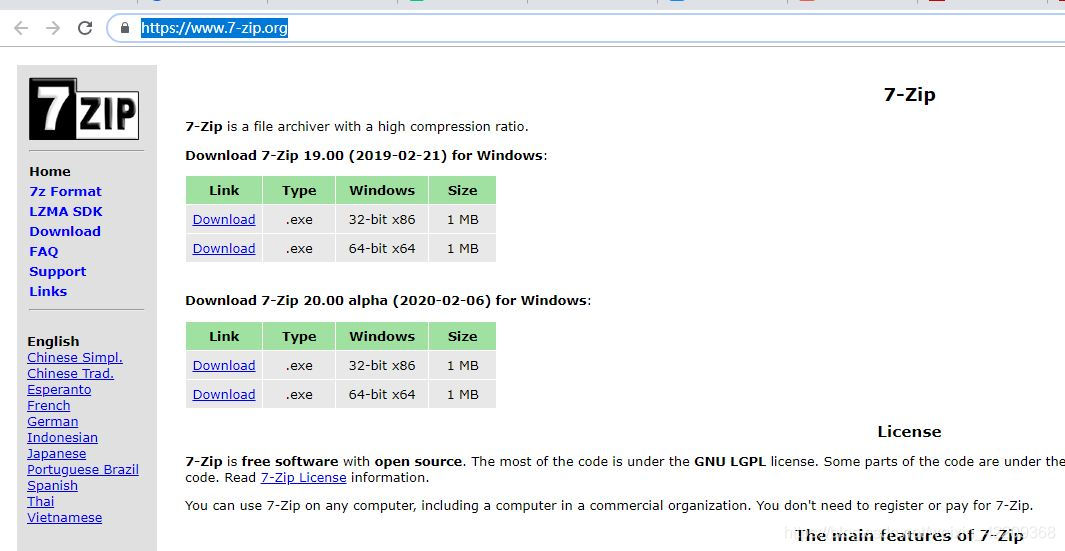
Task: Click 'Windows' header in 19.00 table
Action: (382, 190)
